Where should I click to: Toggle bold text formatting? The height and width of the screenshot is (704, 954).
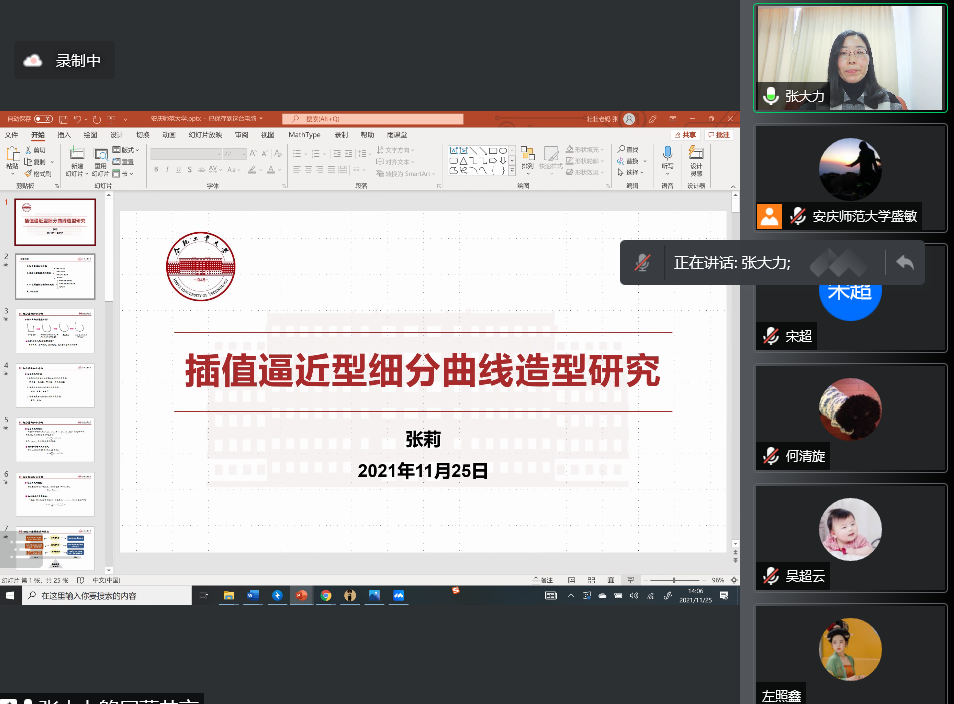(x=155, y=171)
